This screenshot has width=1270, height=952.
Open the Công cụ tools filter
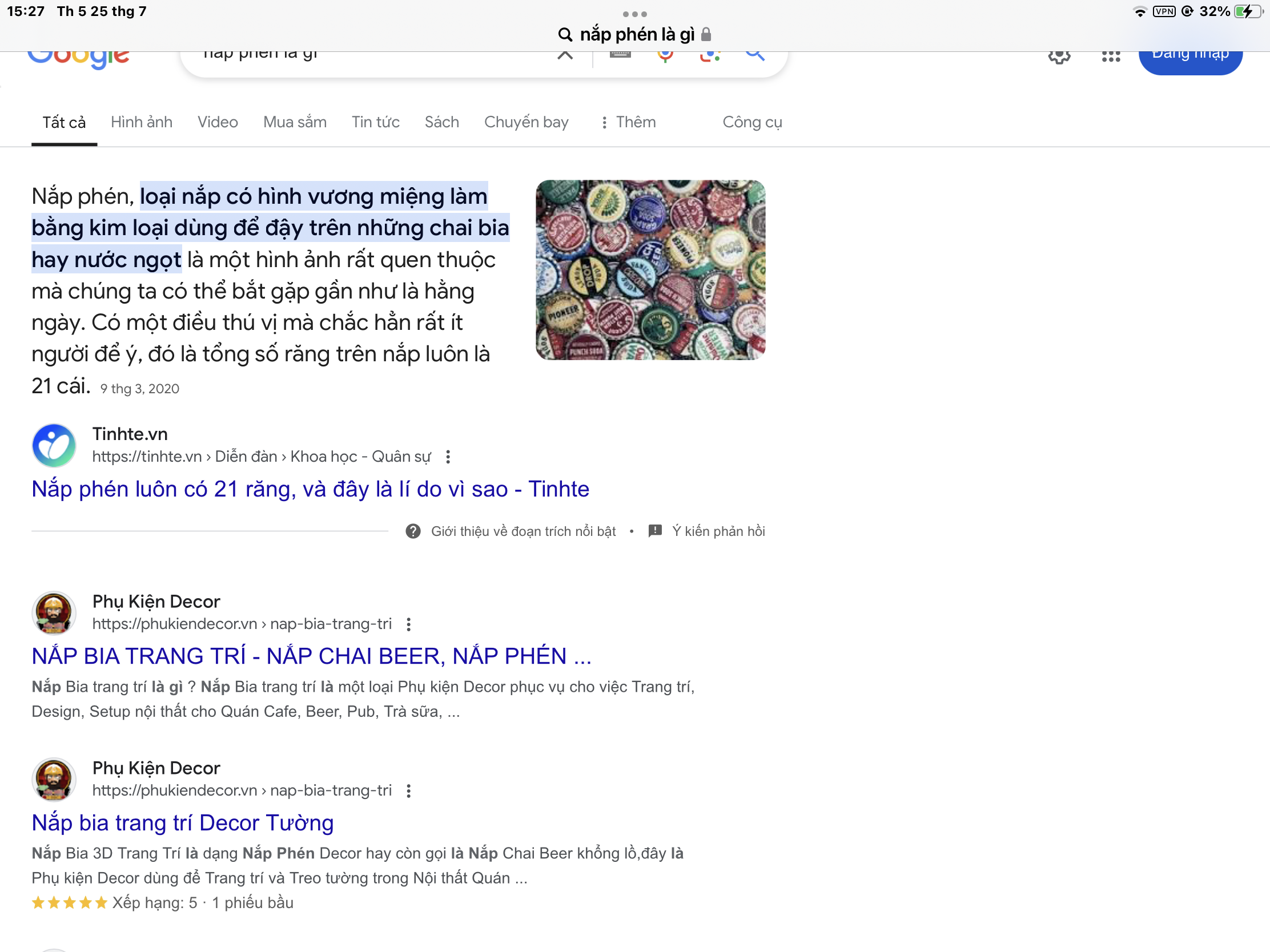(751, 122)
